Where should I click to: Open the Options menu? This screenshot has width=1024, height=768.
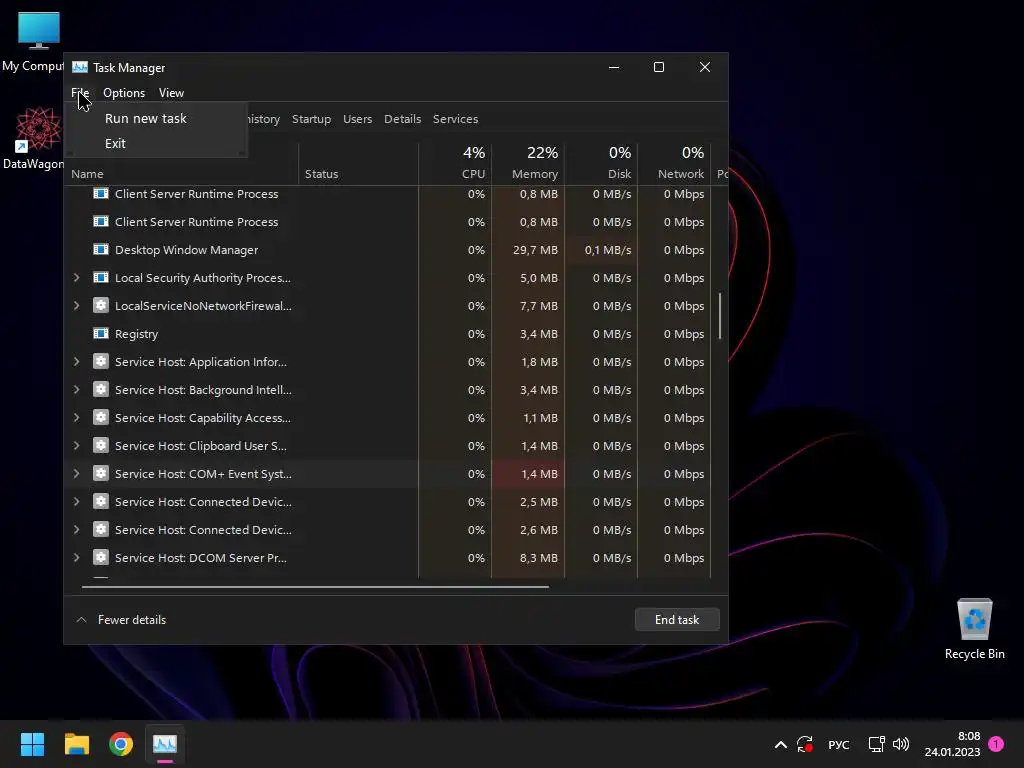(x=124, y=93)
